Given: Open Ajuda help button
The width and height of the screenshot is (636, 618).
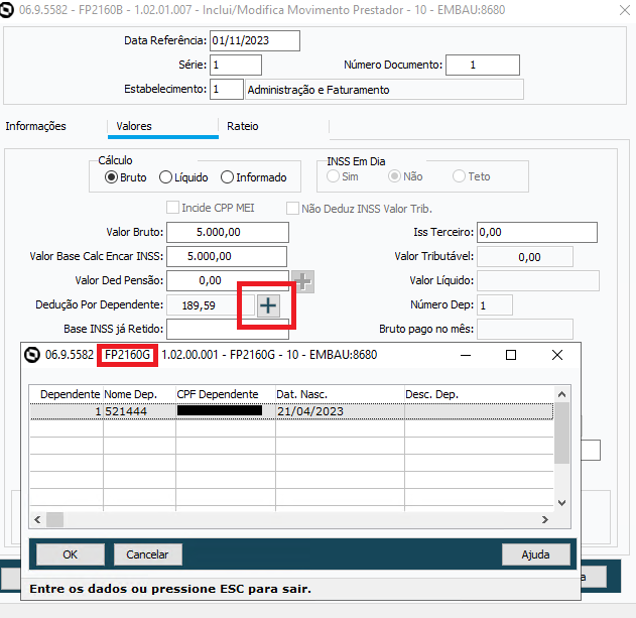Looking at the screenshot, I should click(x=536, y=554).
